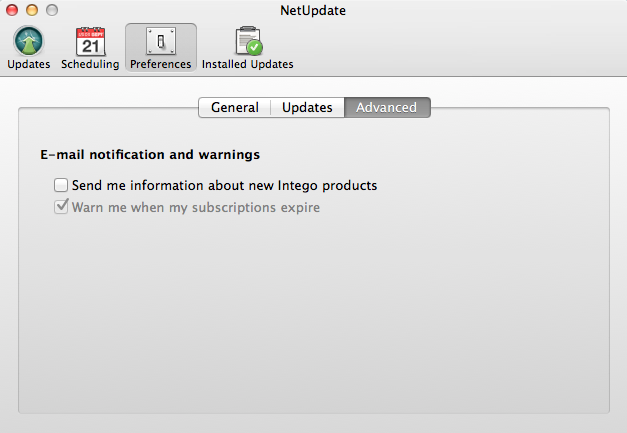The height and width of the screenshot is (433, 627).
Task: Open the Scheduling calendar icon
Action: point(90,42)
